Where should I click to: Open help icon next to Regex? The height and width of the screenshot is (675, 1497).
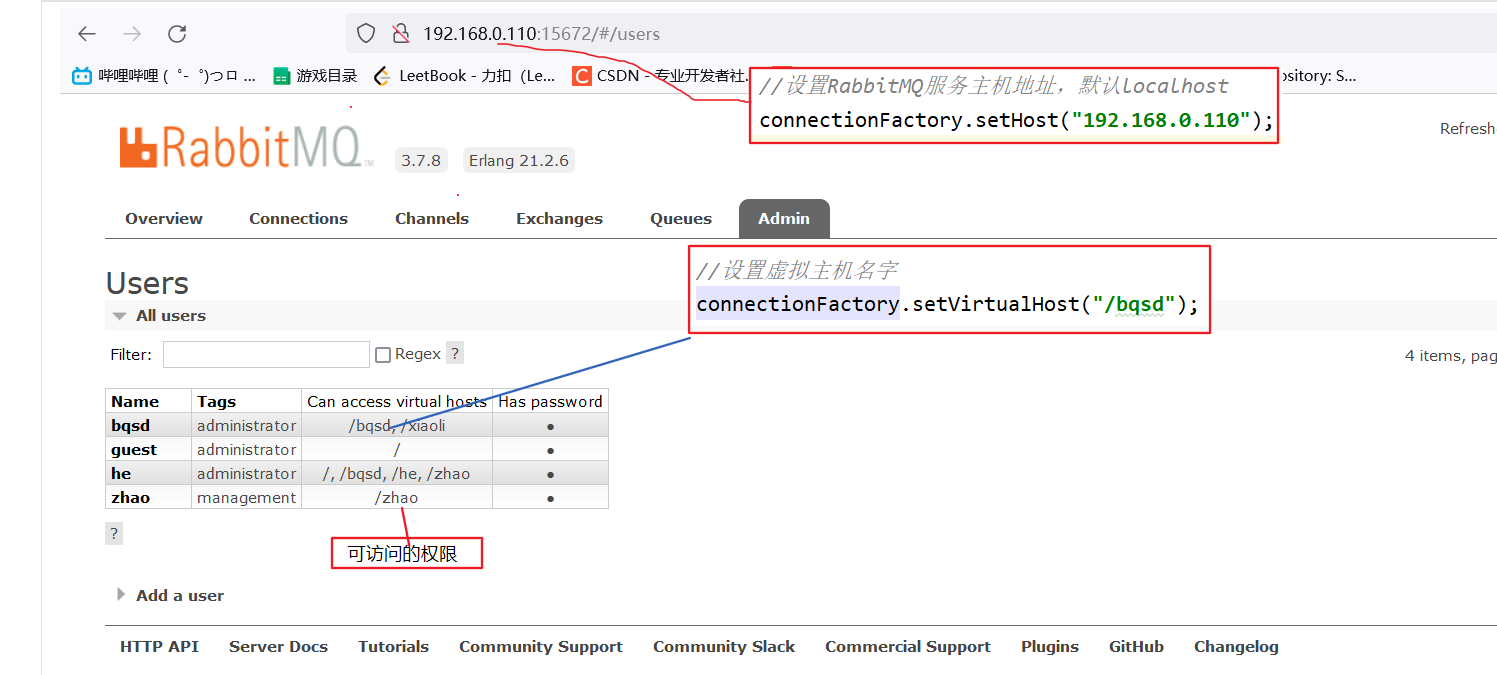click(455, 353)
